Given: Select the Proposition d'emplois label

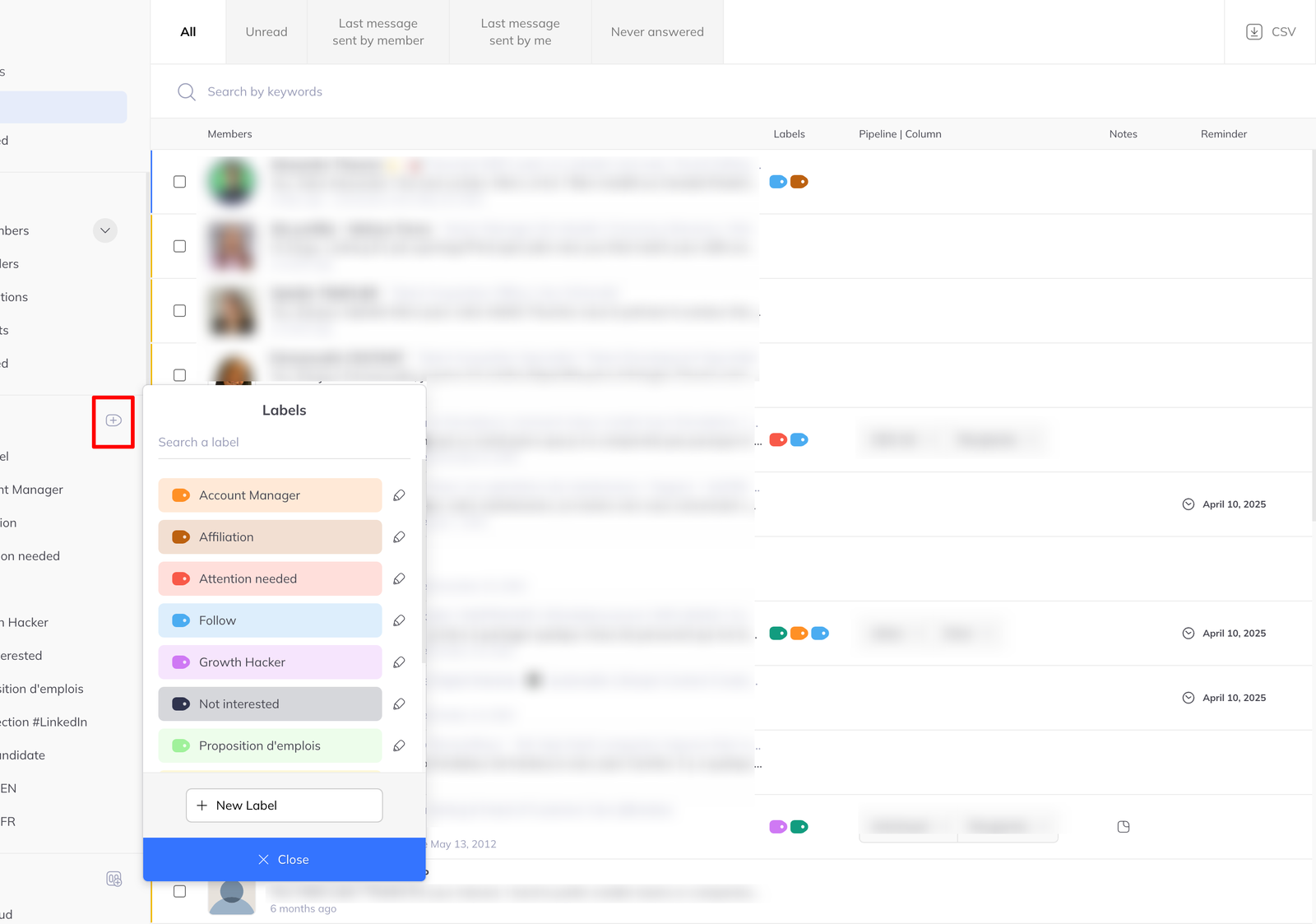Looking at the screenshot, I should pyautogui.click(x=270, y=746).
